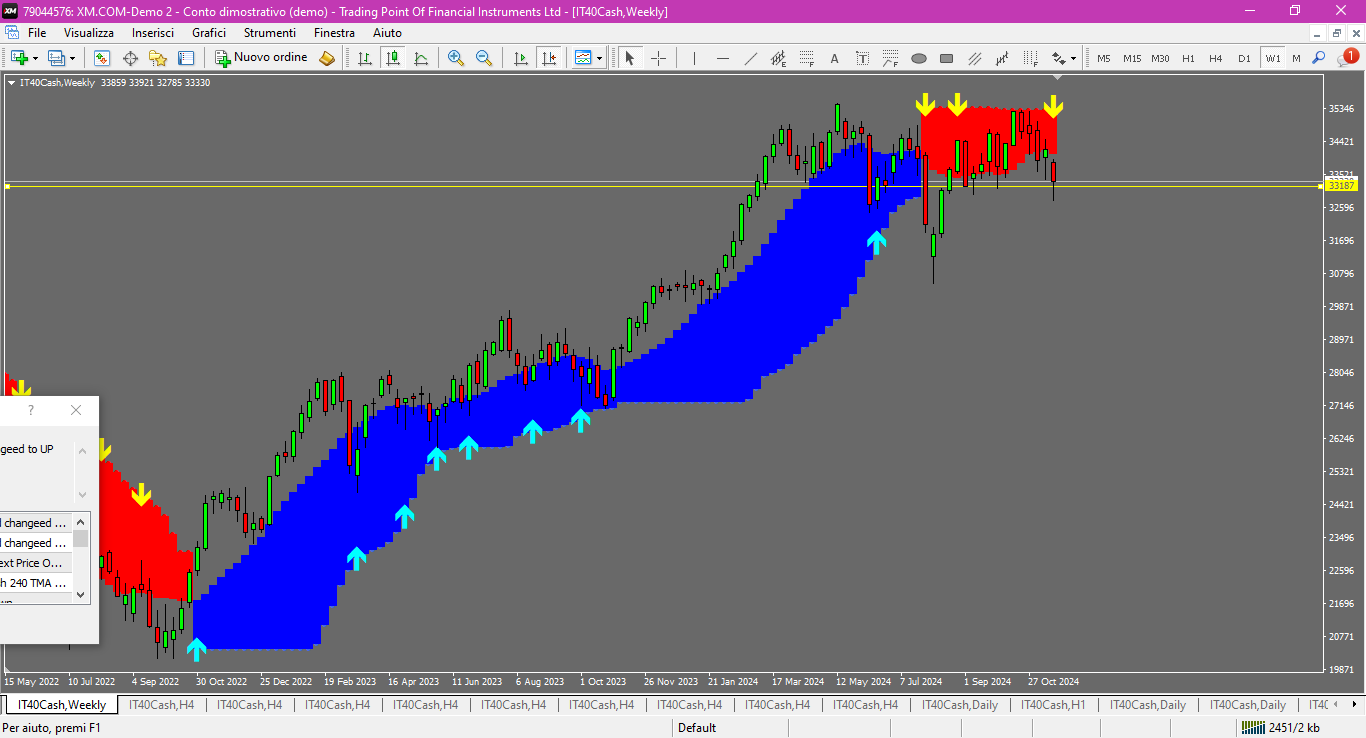
Task: Switch to bar chart display
Action: pyautogui.click(x=365, y=58)
